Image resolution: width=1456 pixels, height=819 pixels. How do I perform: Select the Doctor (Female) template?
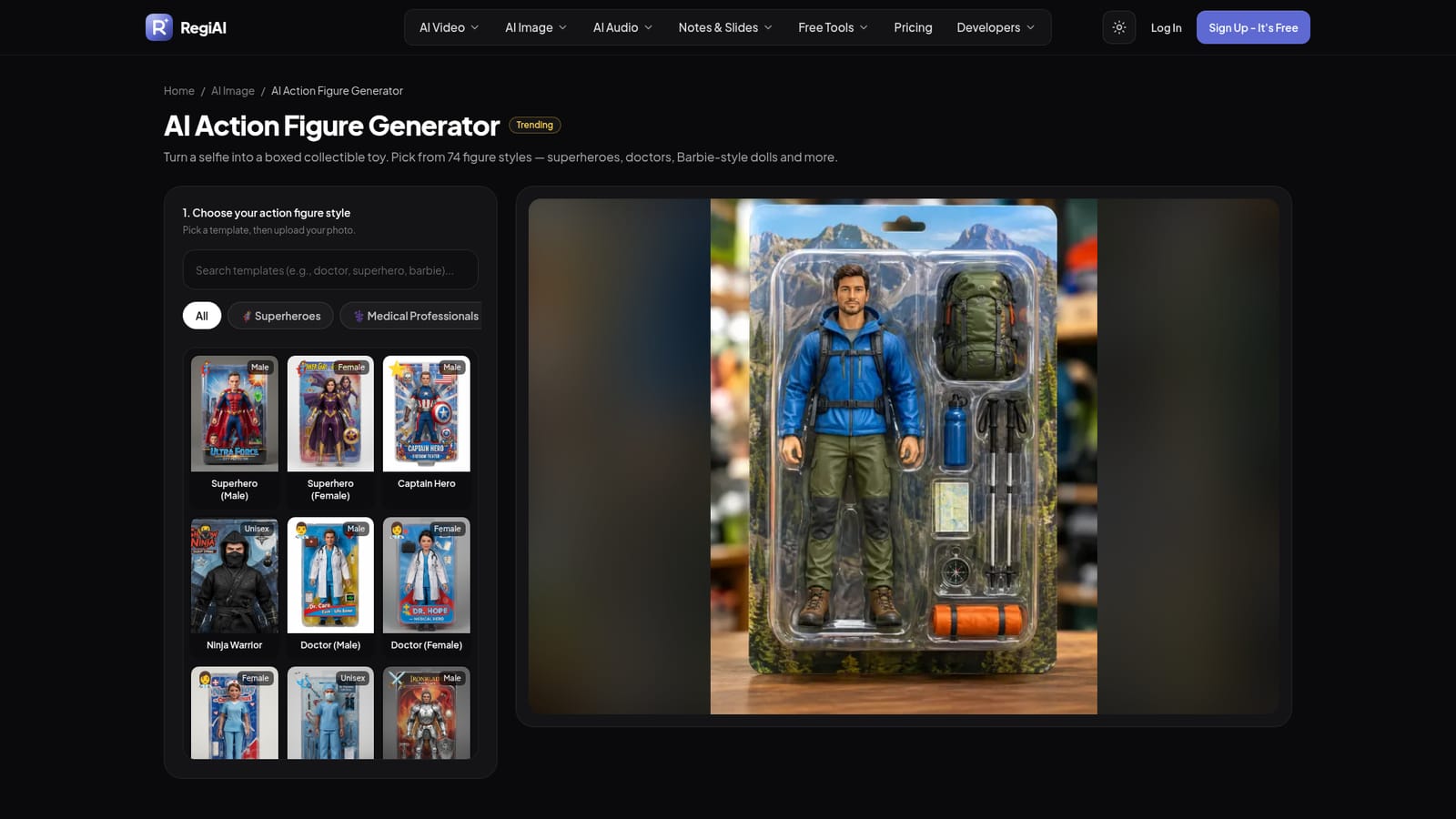427,586
